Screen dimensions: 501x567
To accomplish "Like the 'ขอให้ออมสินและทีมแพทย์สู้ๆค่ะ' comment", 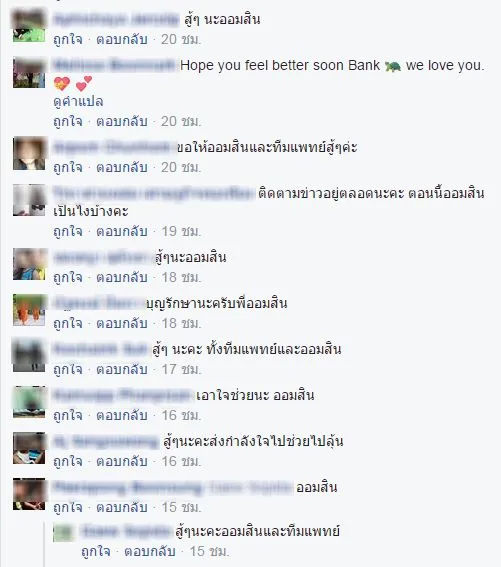I will (x=68, y=167).
